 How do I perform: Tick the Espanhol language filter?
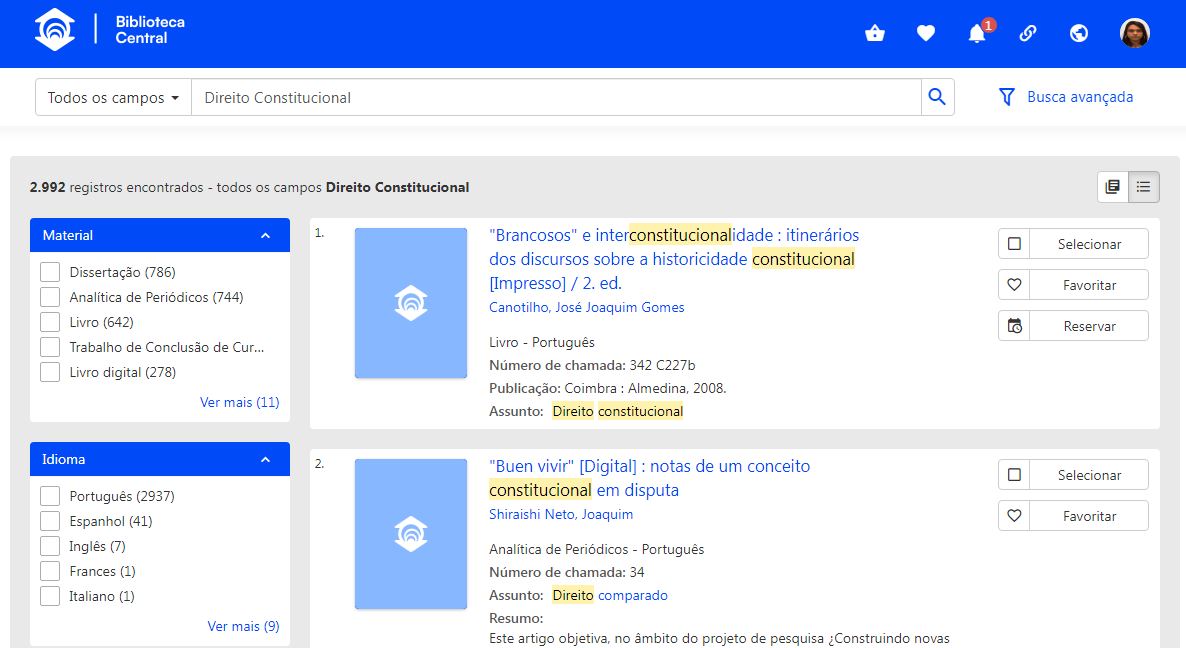pyautogui.click(x=50, y=521)
